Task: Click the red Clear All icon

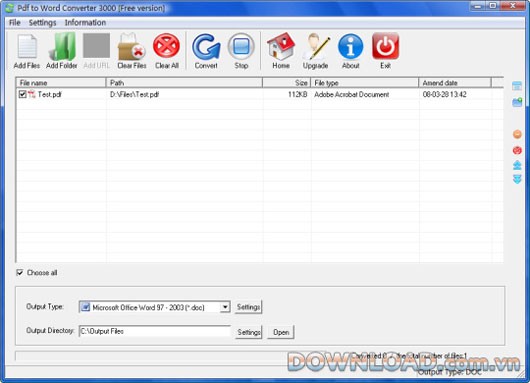Action: tap(167, 51)
